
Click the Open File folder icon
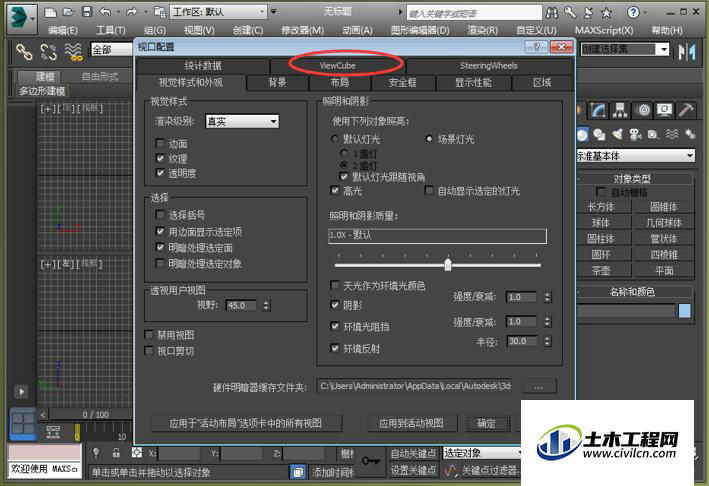point(68,12)
